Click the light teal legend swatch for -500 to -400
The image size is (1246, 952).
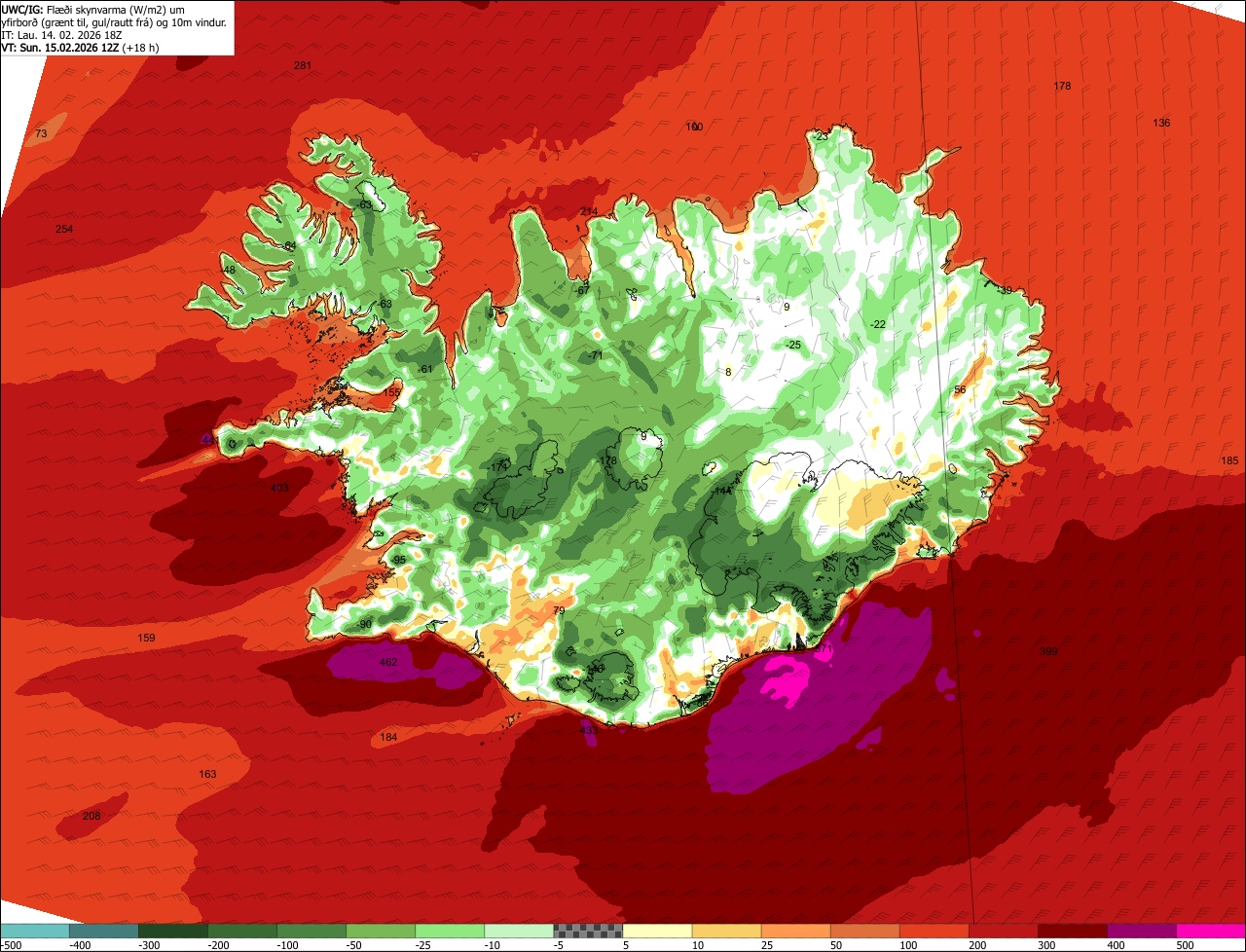[x=35, y=931]
